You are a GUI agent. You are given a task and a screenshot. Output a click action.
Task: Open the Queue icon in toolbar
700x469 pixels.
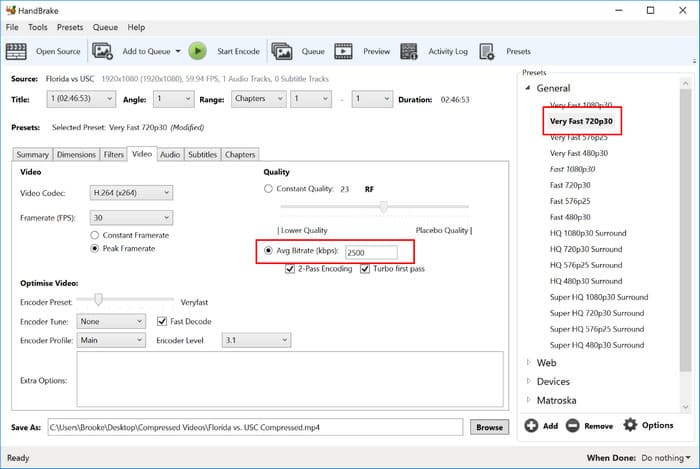pyautogui.click(x=282, y=51)
